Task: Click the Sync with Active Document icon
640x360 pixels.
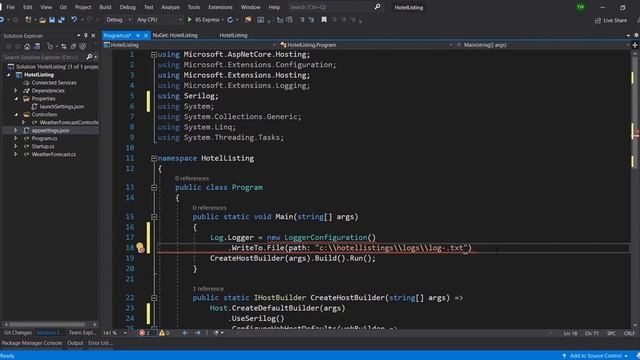Action: [64, 47]
